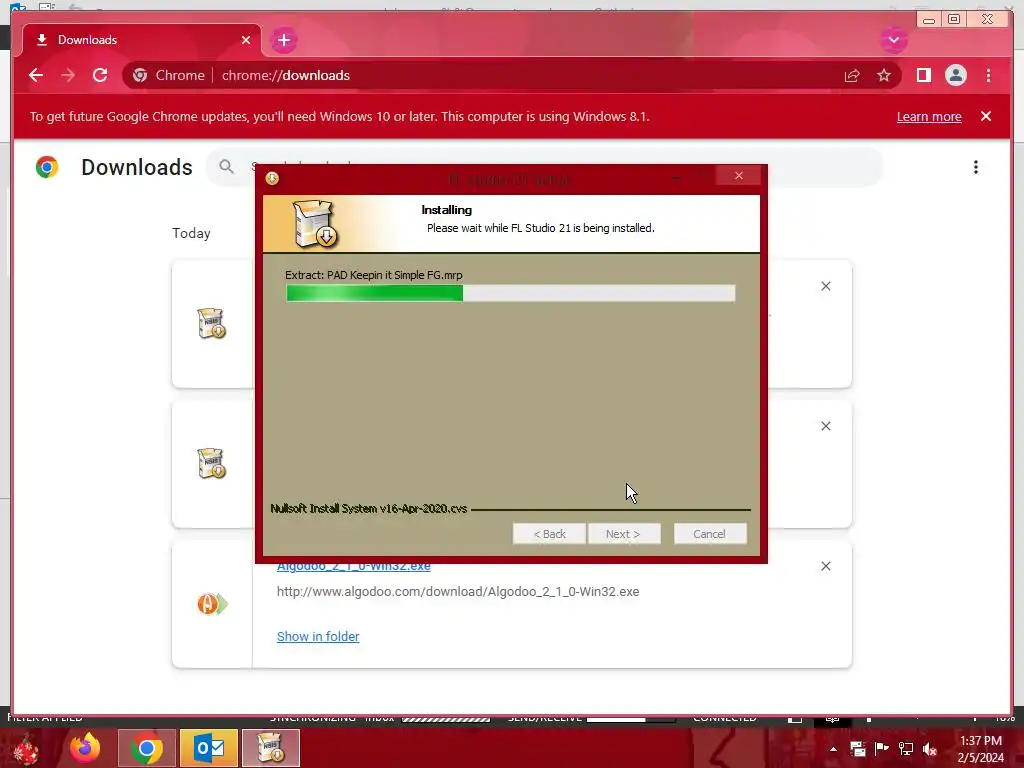The width and height of the screenshot is (1024, 768).
Task: Launch Firefox from the taskbar
Action: point(85,748)
